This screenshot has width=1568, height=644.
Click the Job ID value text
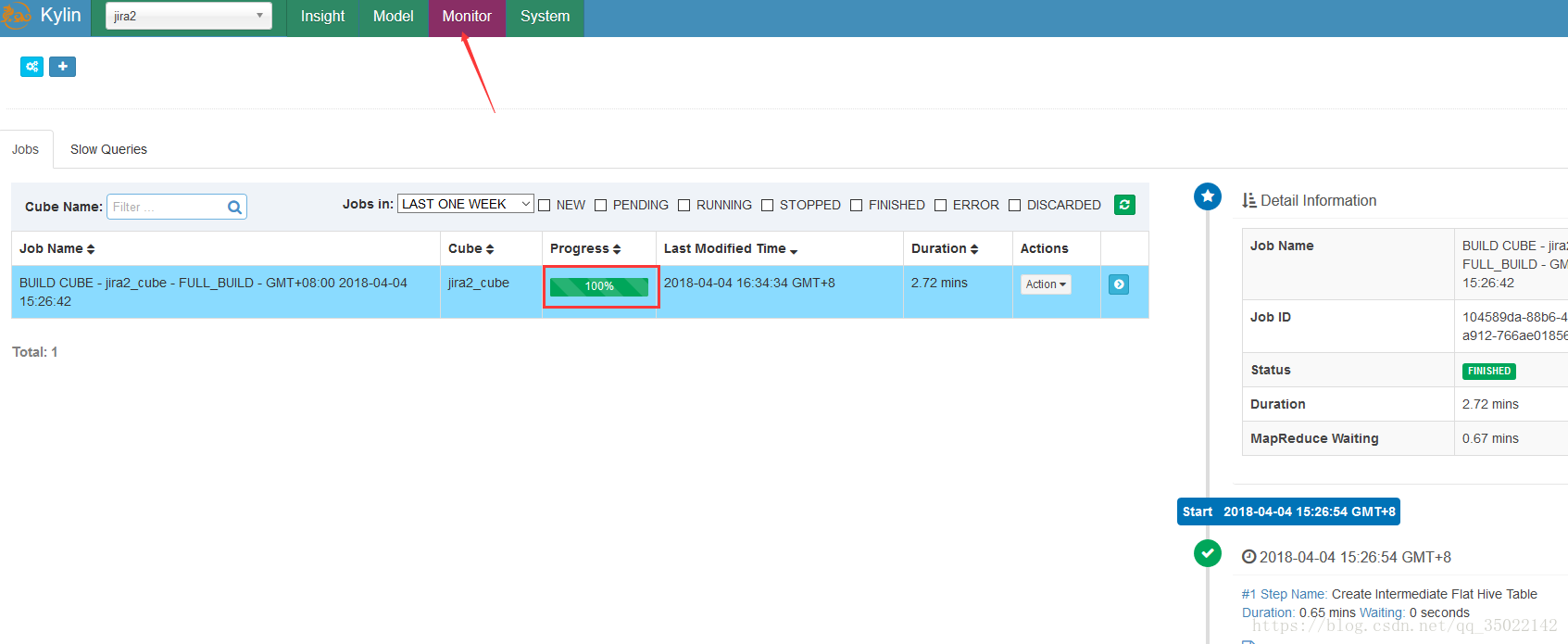[x=1514, y=326]
